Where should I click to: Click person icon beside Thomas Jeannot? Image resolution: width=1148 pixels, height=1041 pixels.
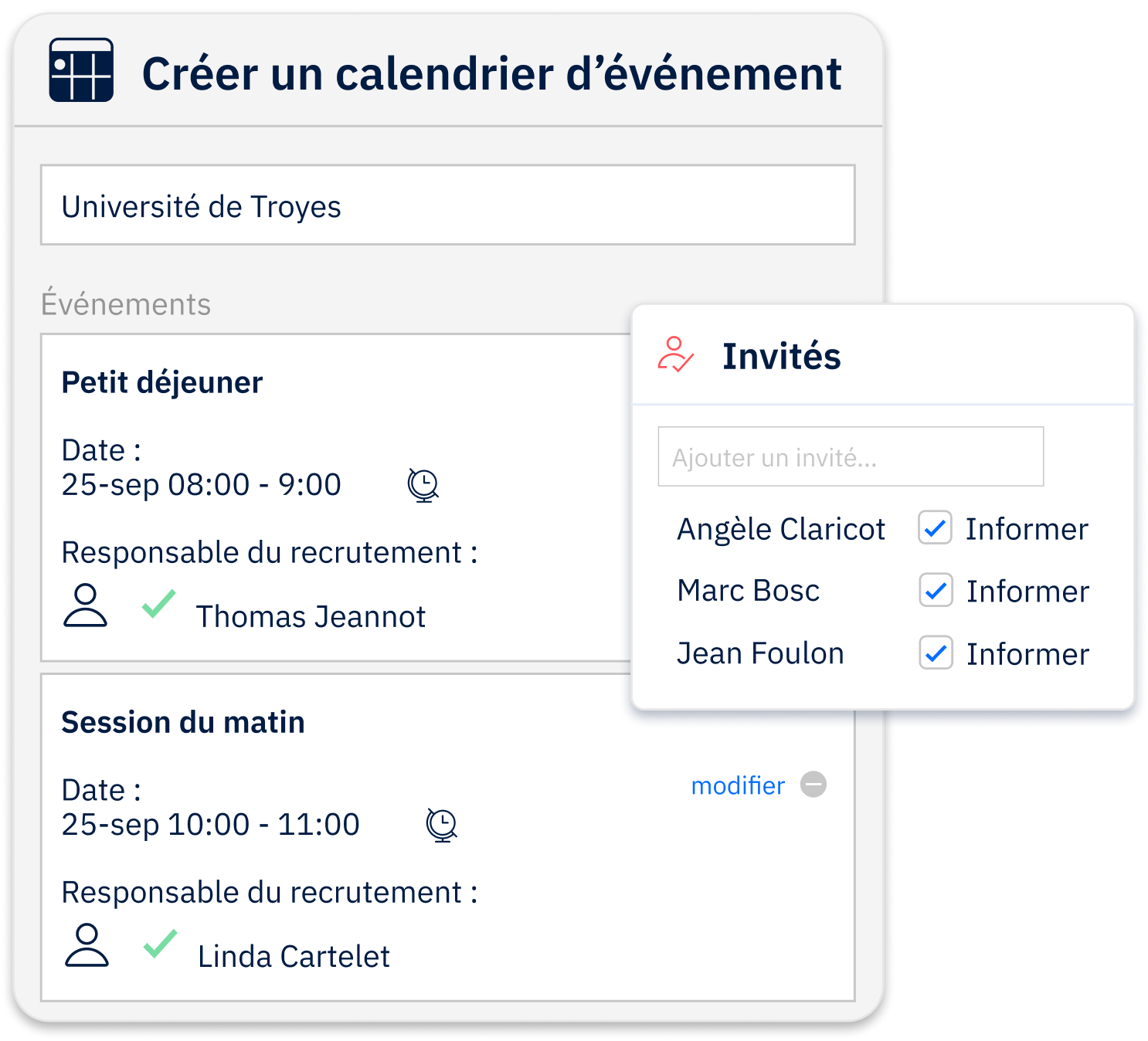tap(85, 605)
